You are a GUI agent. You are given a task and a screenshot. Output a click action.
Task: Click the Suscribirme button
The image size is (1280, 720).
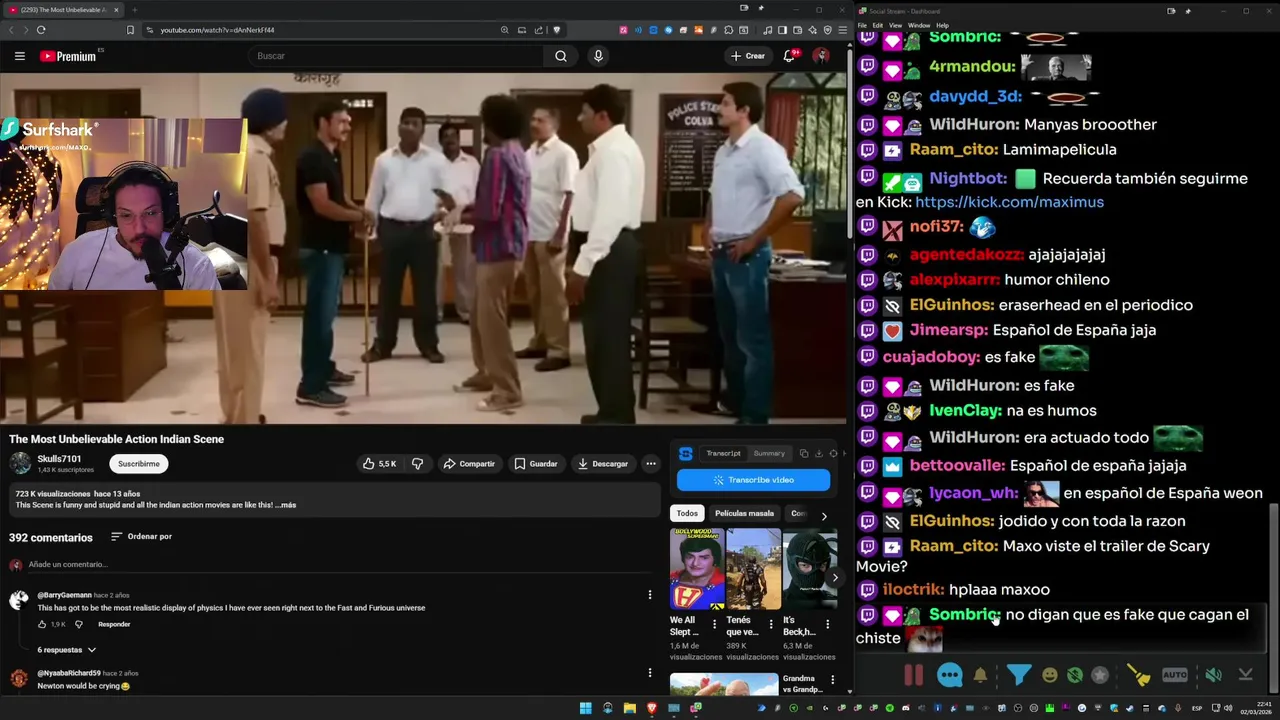(x=139, y=464)
